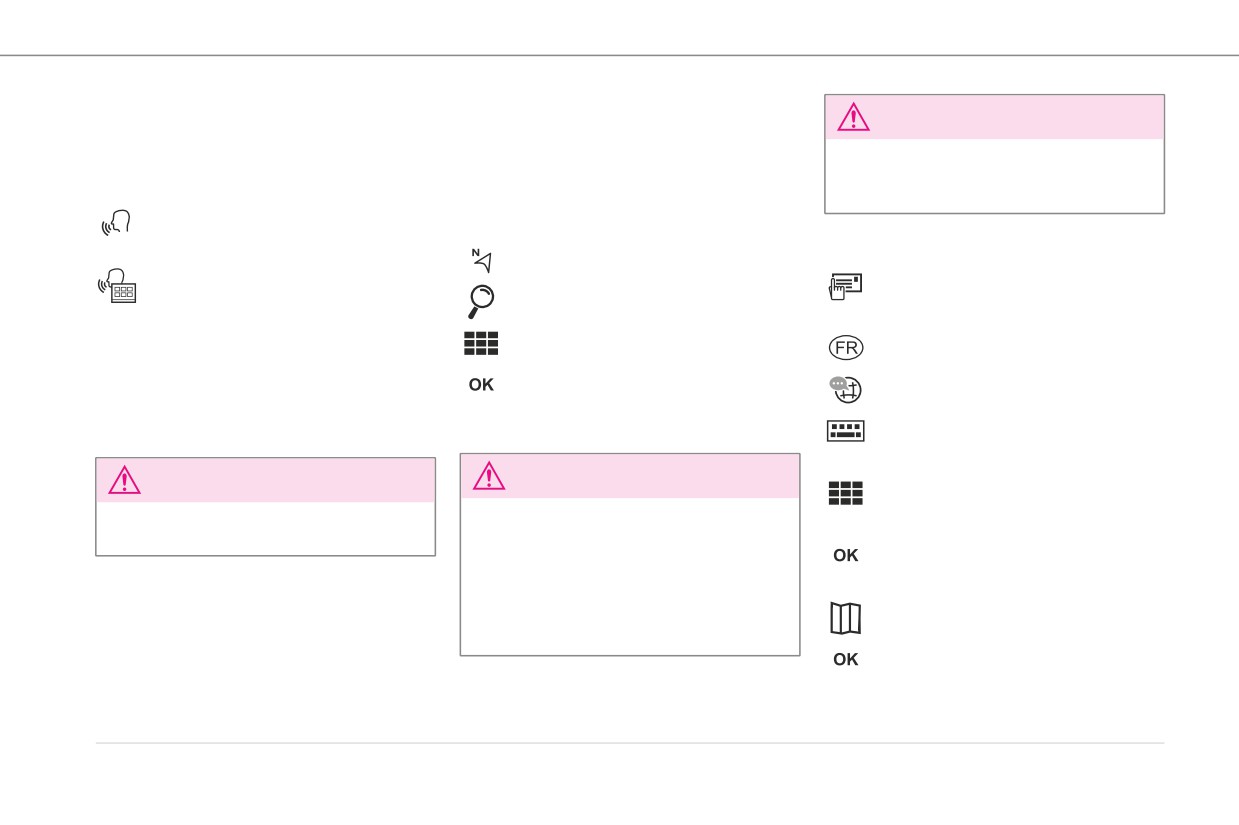Viewport: 1239px width, 825px height.
Task: Click white body of warning box under voice icons
Action: [265, 528]
